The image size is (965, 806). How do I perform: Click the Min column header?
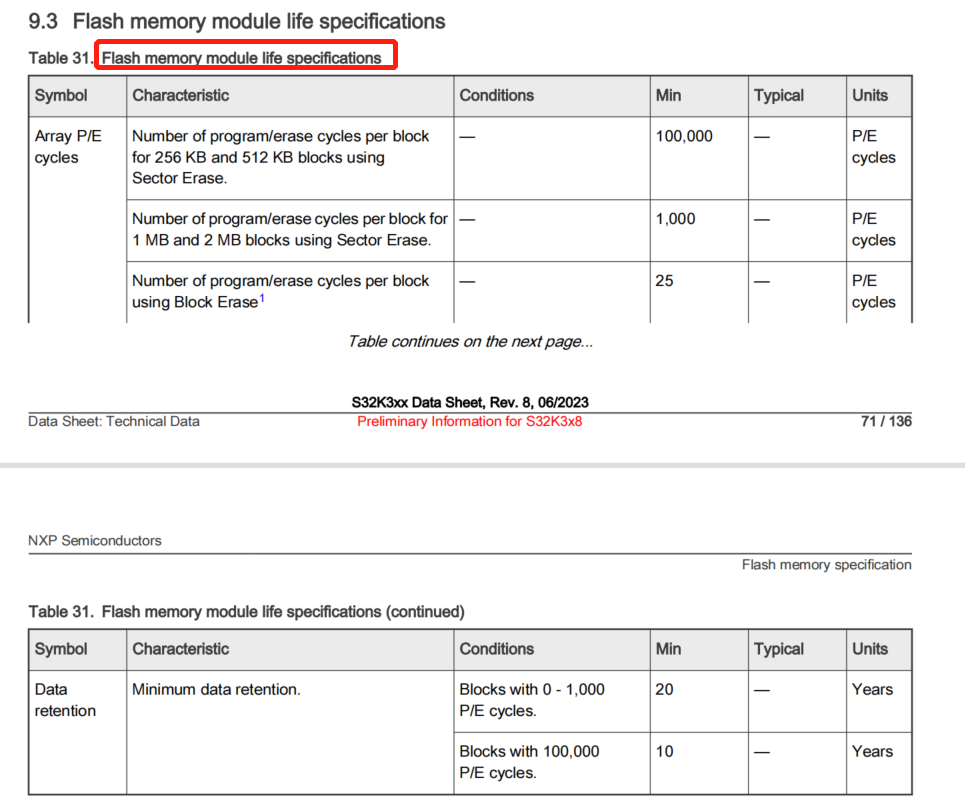click(x=671, y=95)
